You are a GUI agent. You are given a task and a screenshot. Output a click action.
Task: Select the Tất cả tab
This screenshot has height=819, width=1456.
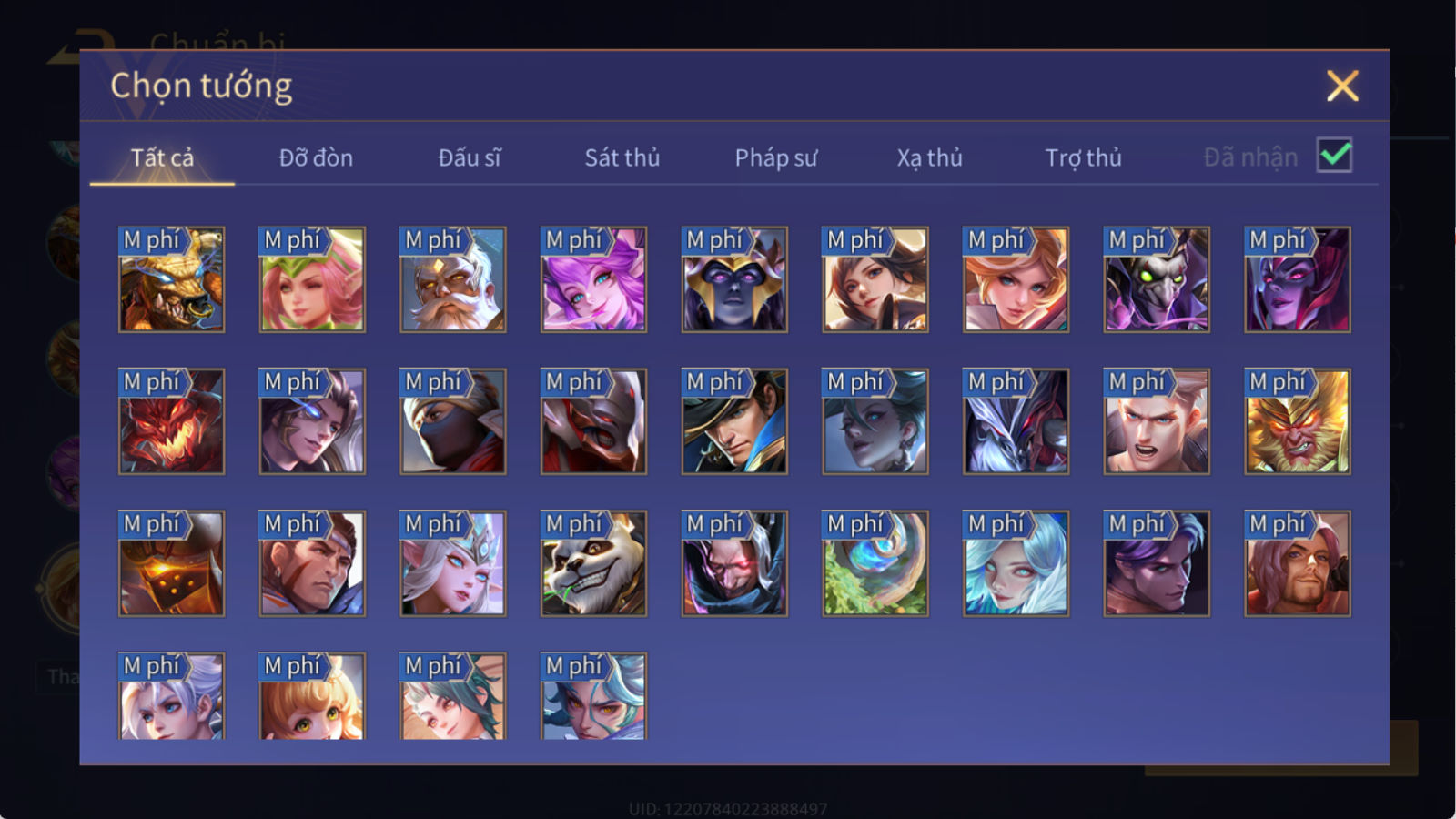point(162,157)
